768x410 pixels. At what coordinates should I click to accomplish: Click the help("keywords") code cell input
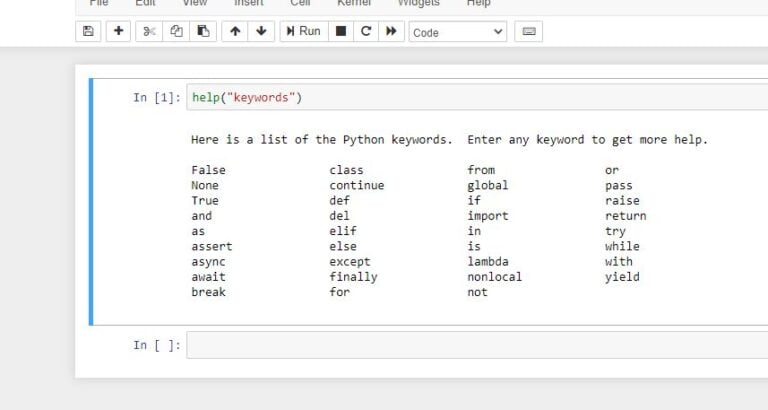click(477, 97)
